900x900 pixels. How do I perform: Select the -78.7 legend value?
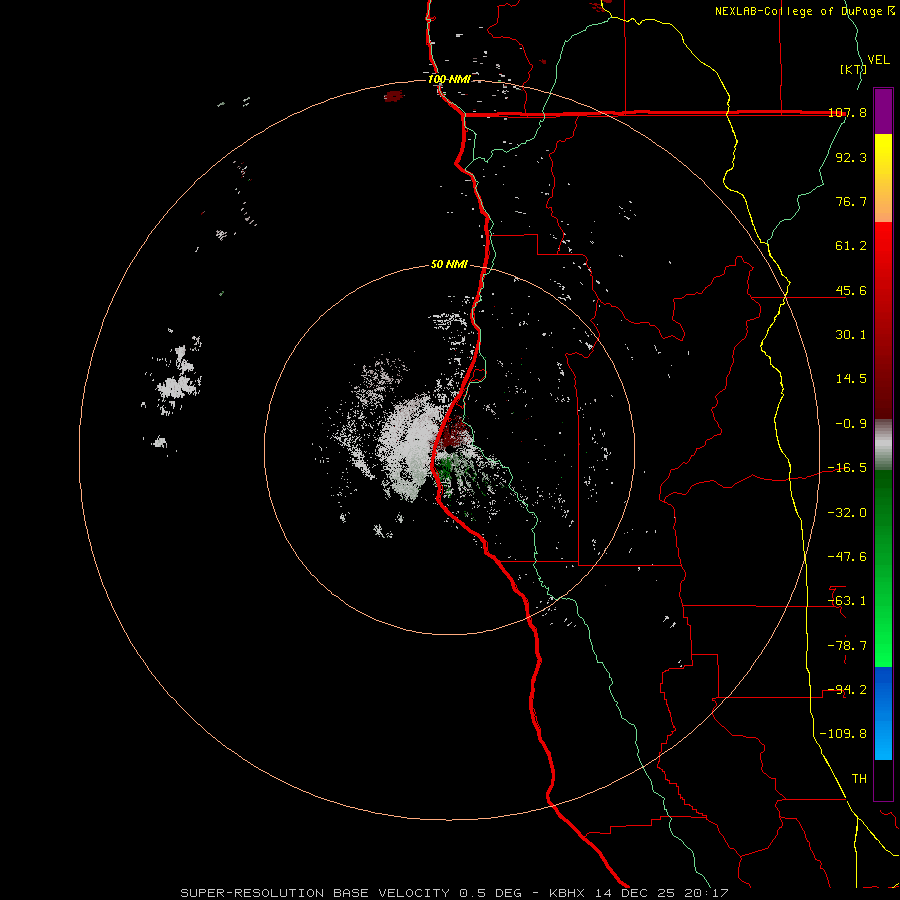[847, 646]
